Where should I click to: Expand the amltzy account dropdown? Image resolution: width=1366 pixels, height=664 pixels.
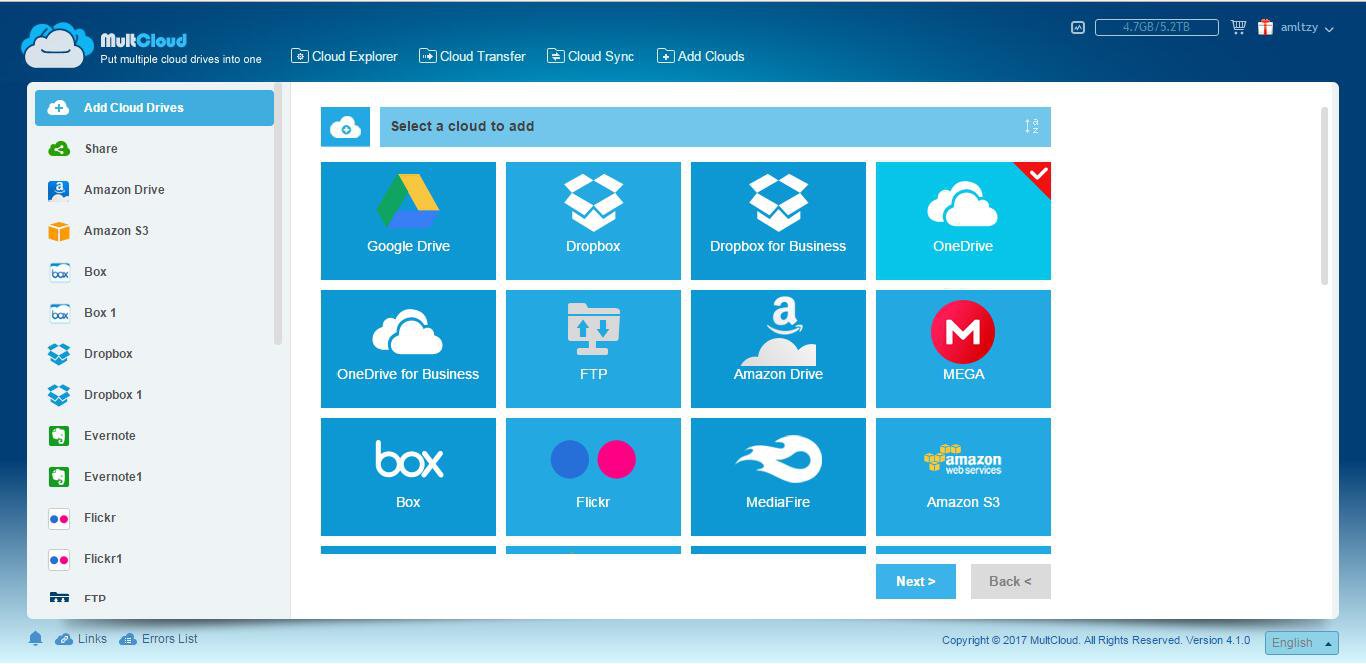coord(1307,28)
